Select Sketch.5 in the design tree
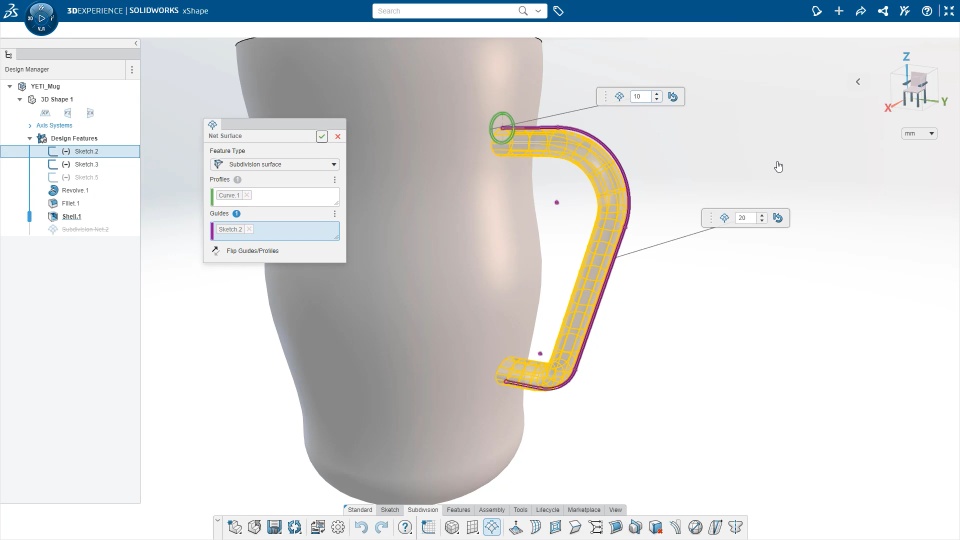The image size is (960, 540). click(86, 178)
